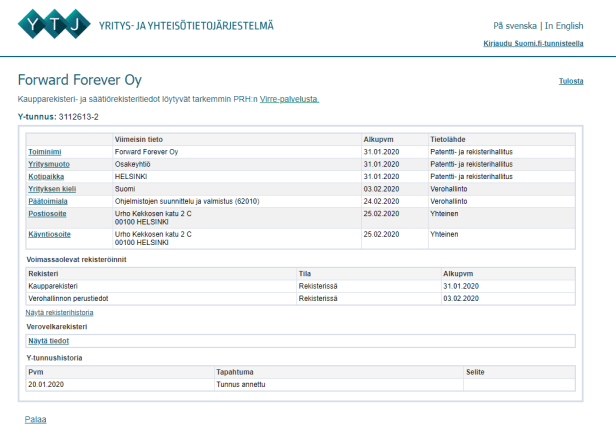Click the Y-tunnushistoria section heading

[x=54, y=358]
